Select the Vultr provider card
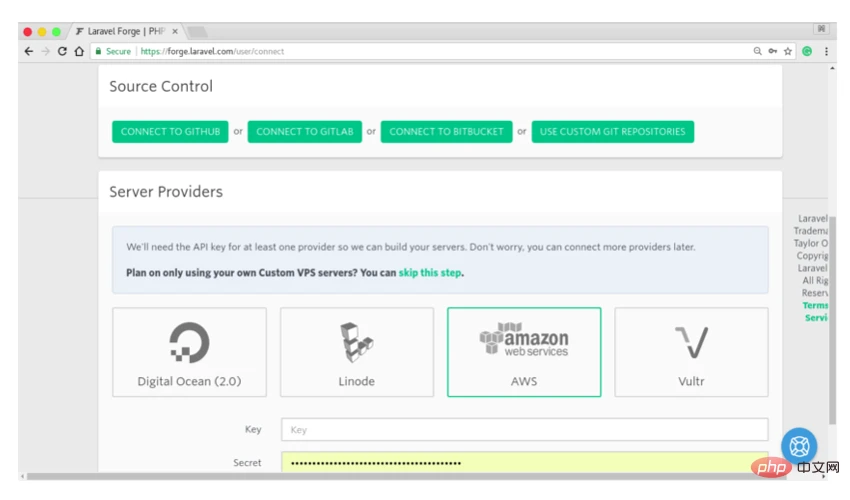 (691, 352)
